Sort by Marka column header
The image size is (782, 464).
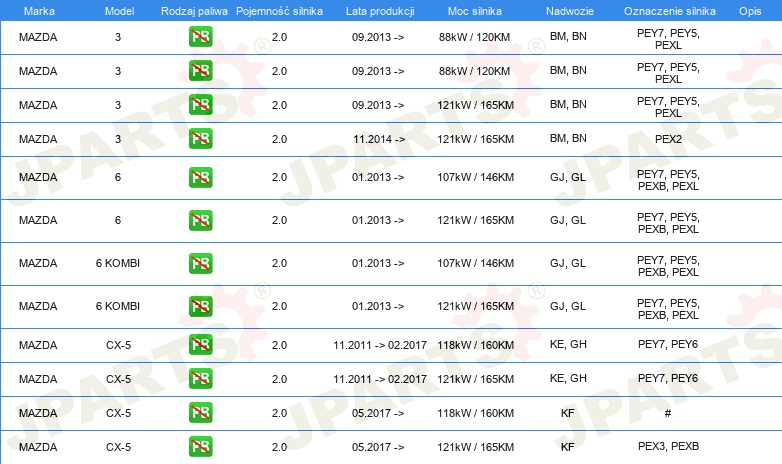(x=39, y=11)
